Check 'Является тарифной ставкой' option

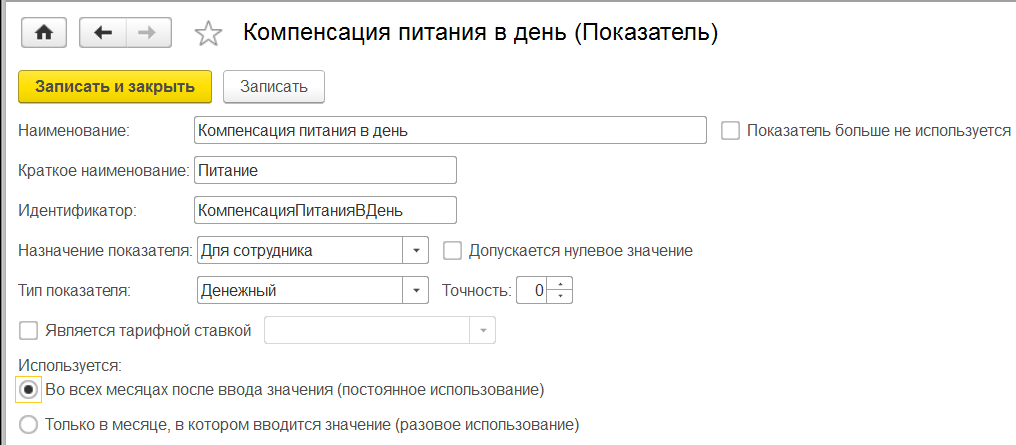28,330
